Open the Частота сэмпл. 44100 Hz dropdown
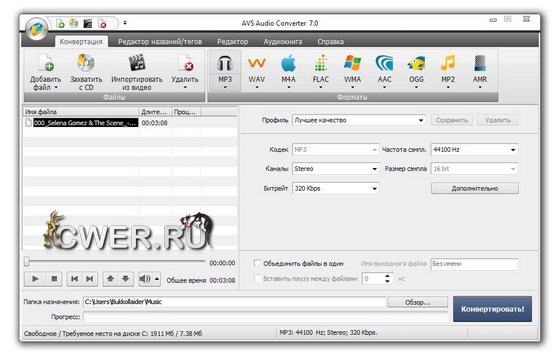The width and height of the screenshot is (560, 361). (x=474, y=150)
